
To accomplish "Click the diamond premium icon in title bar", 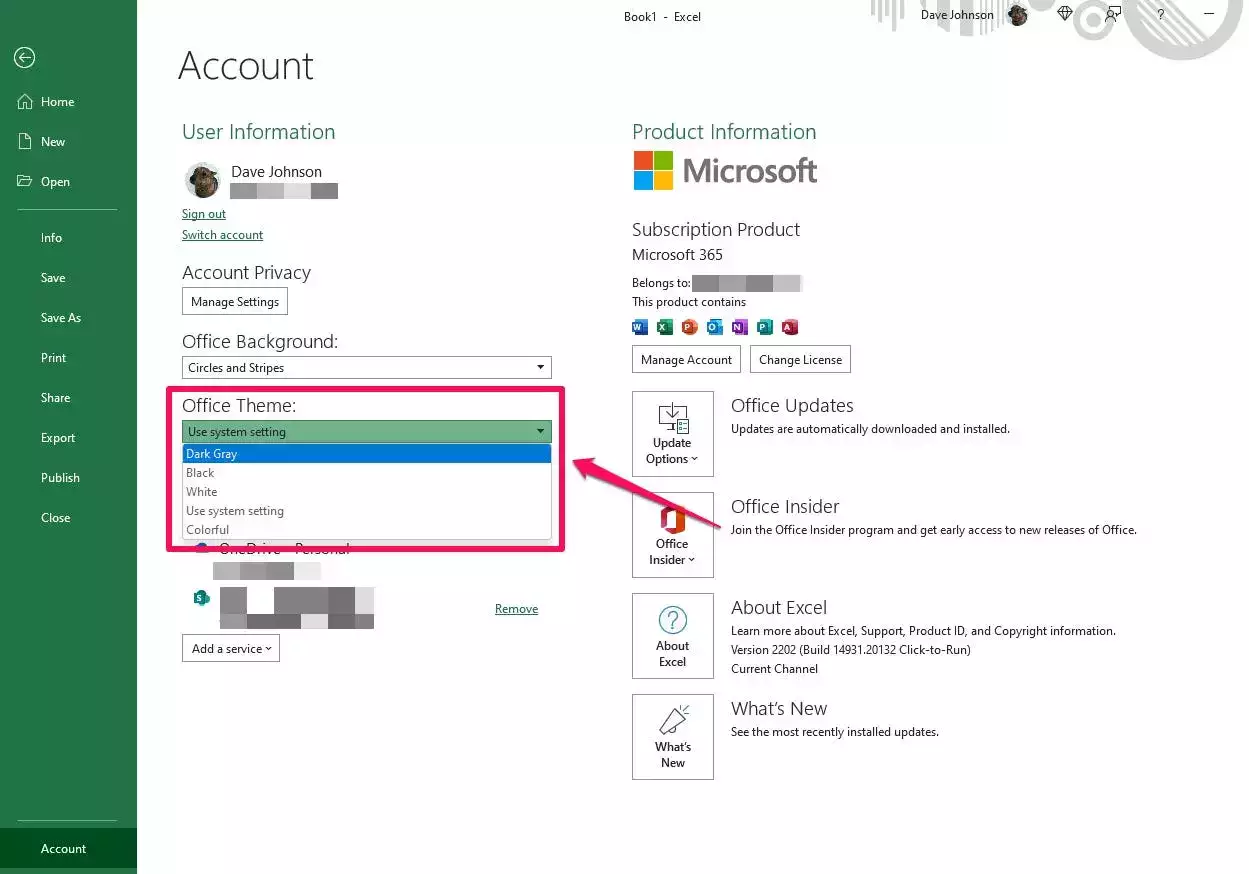I will pos(1065,15).
